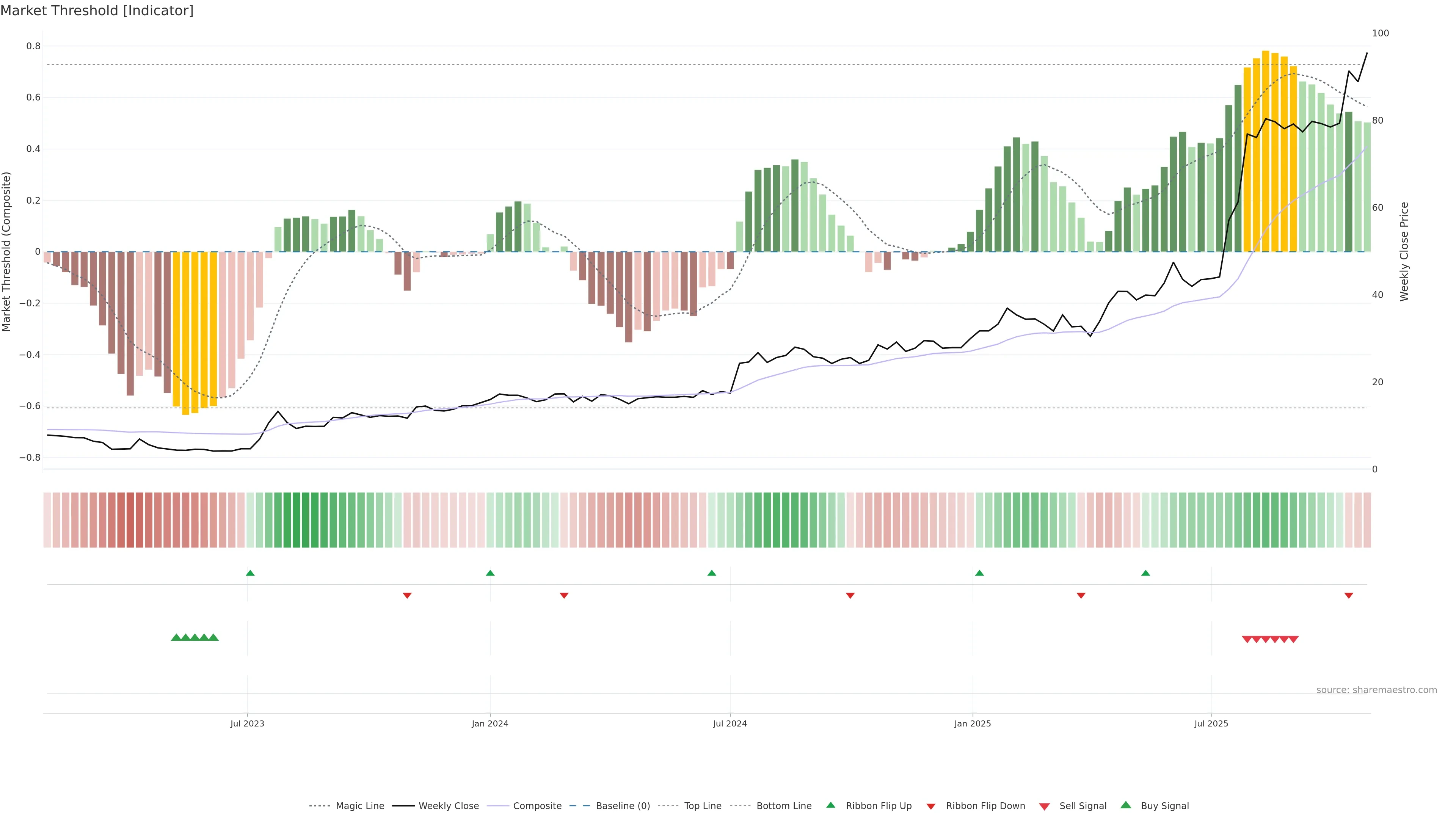Viewport: 1456px width, 819px height.
Task: Click the Market Threshold [Indicator] chart title
Action: pyautogui.click(x=97, y=11)
